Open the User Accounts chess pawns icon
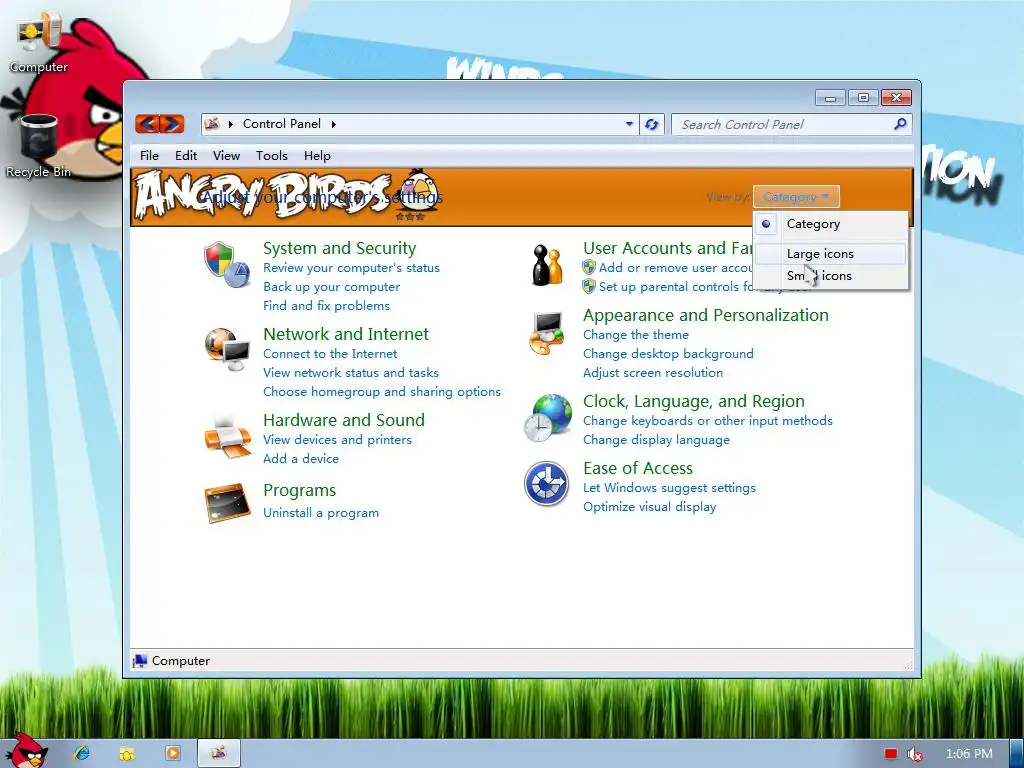This screenshot has width=1024, height=768. 547,264
